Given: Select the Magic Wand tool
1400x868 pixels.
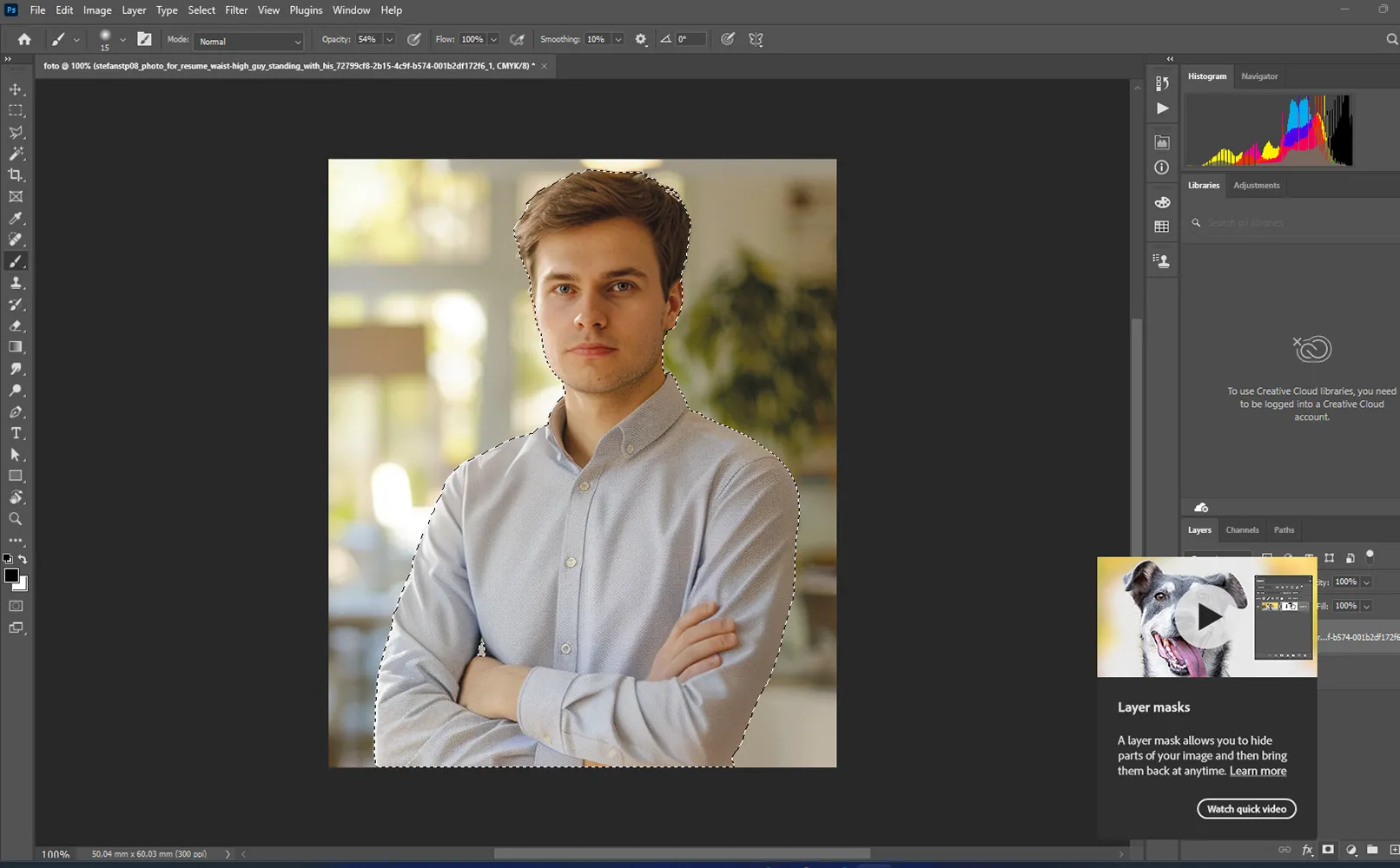Looking at the screenshot, I should tap(16, 154).
